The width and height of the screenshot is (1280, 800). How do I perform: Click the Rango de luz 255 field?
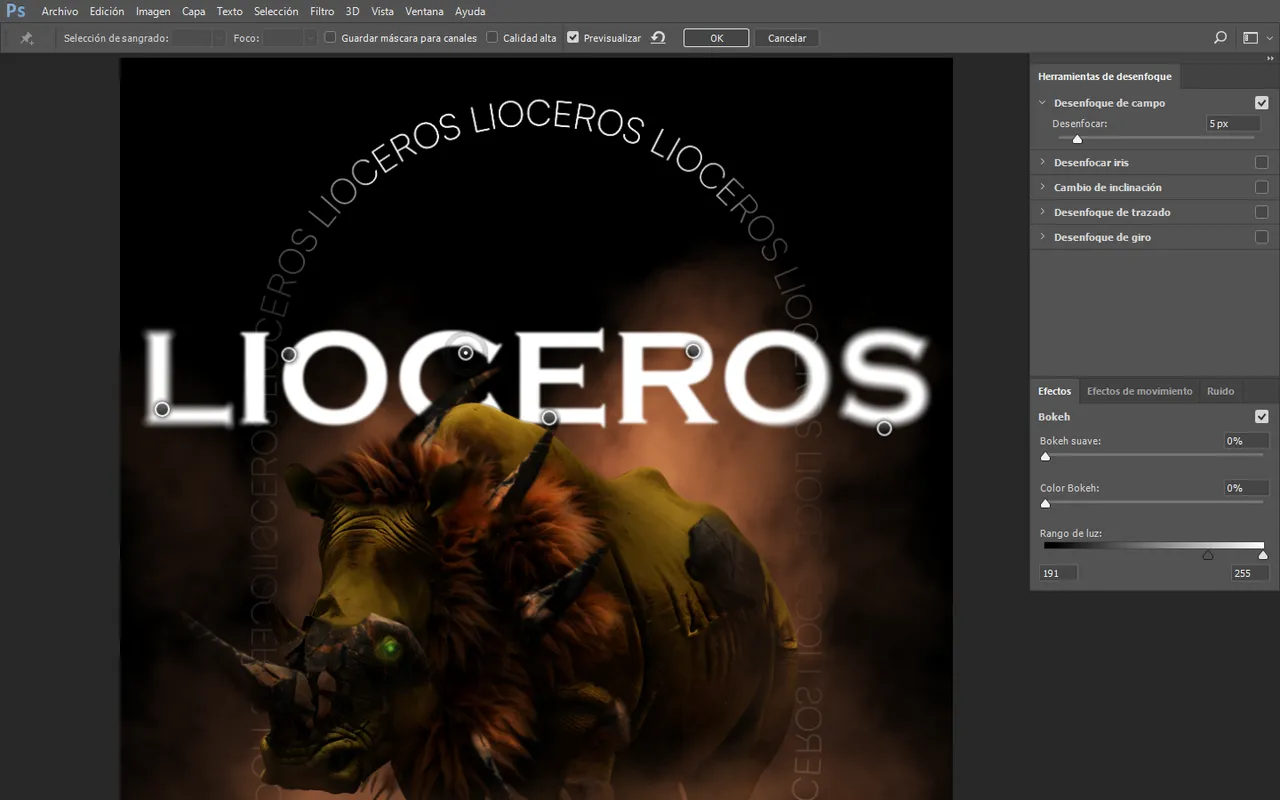click(x=1250, y=573)
